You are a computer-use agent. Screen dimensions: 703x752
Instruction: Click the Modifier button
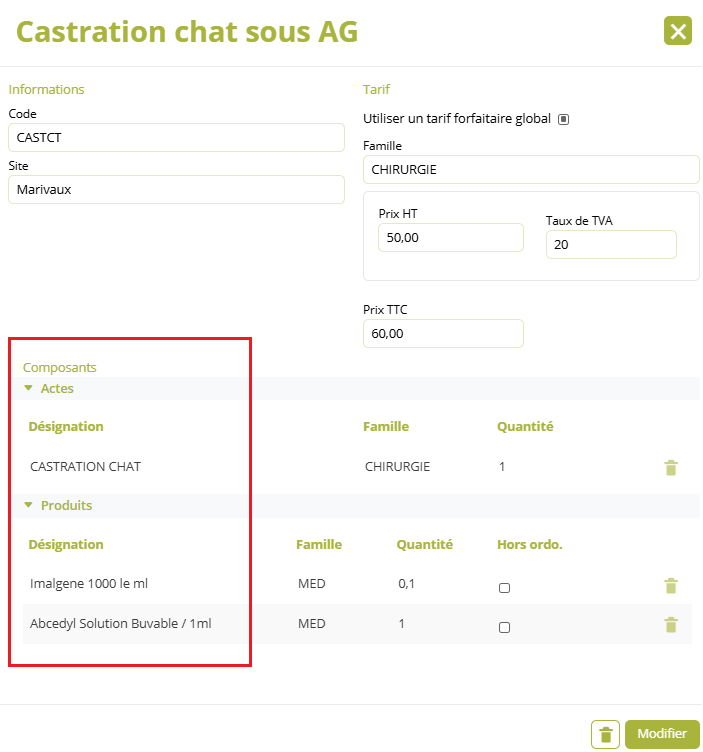(662, 734)
